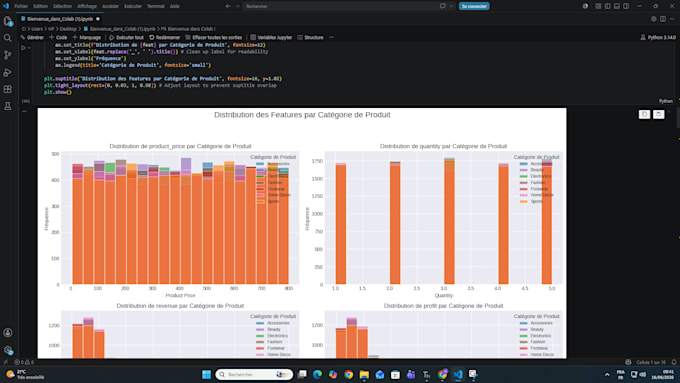This screenshot has height=383, width=680.
Task: Open the Affichage menu
Action: click(x=87, y=6)
